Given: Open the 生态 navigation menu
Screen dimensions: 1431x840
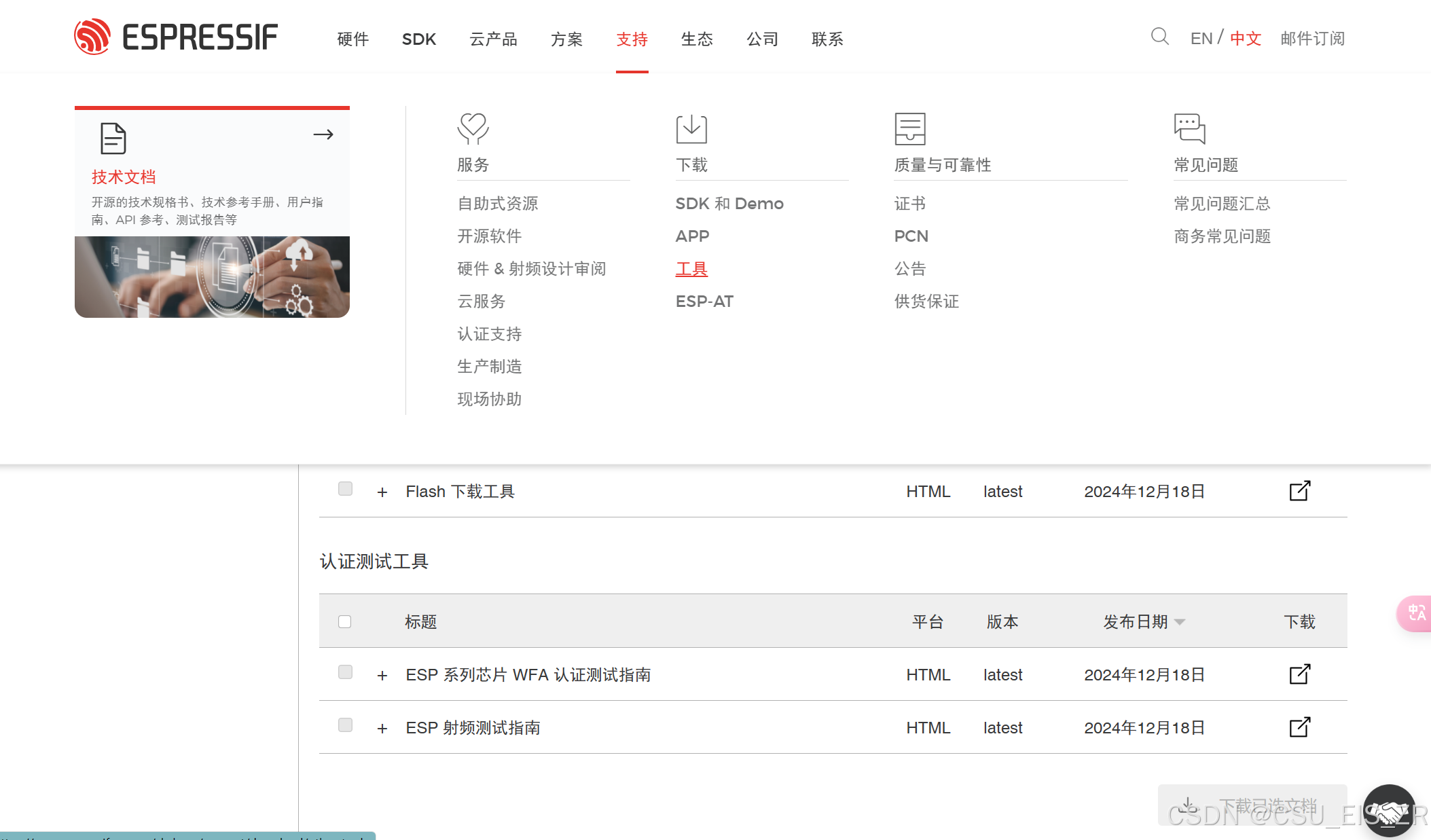Looking at the screenshot, I should 697,39.
